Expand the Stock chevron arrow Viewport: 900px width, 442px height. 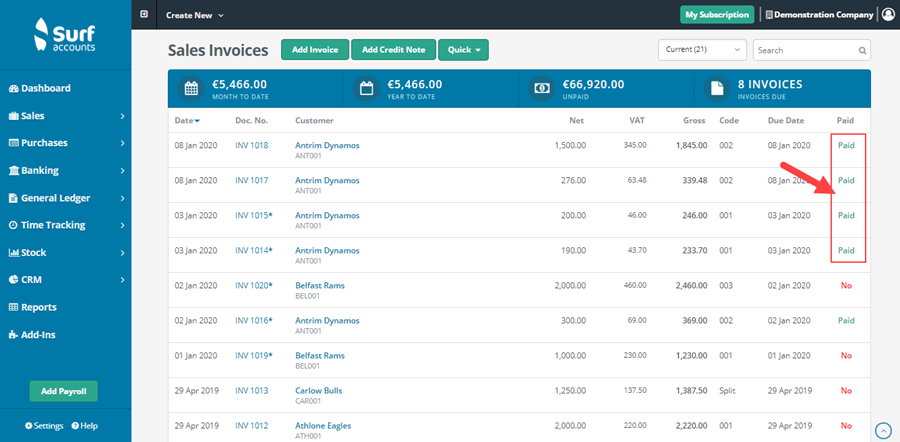[122, 253]
